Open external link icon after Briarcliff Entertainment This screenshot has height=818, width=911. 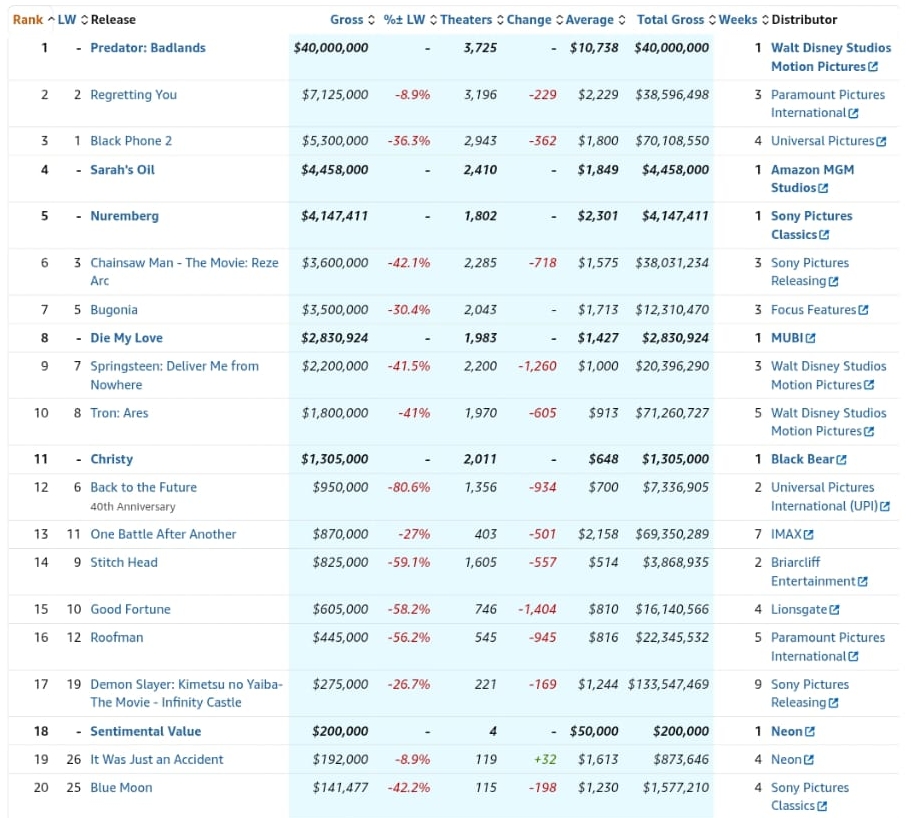click(862, 582)
